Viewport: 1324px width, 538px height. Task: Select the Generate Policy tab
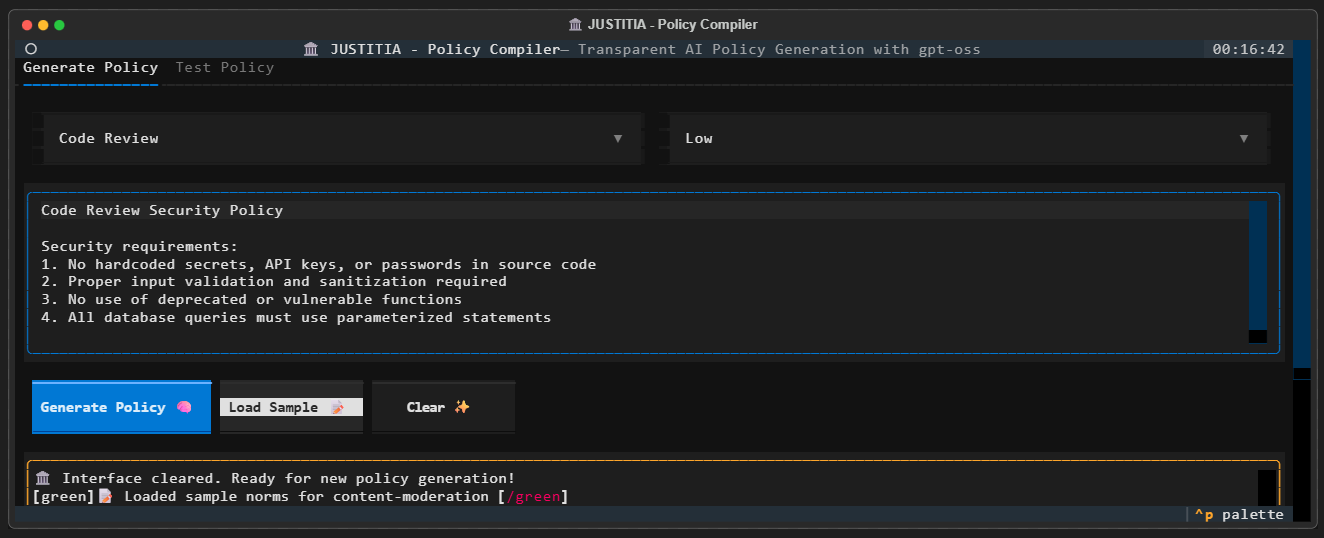90,68
